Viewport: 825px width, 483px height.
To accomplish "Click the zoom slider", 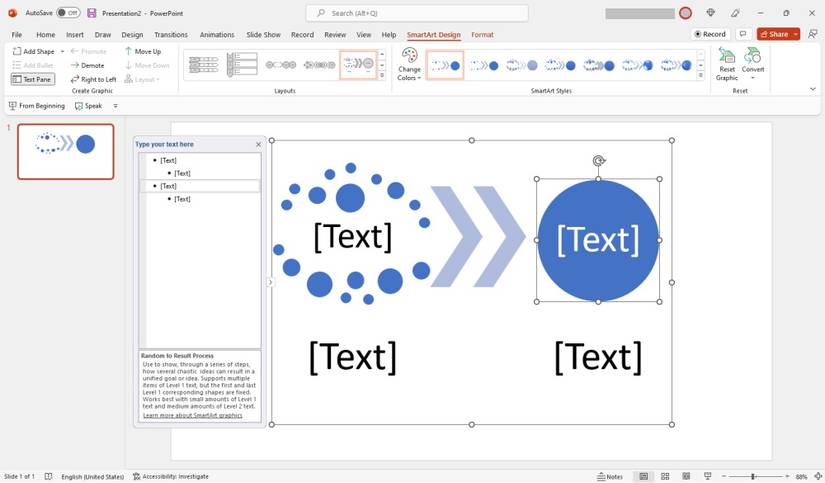I will [756, 476].
